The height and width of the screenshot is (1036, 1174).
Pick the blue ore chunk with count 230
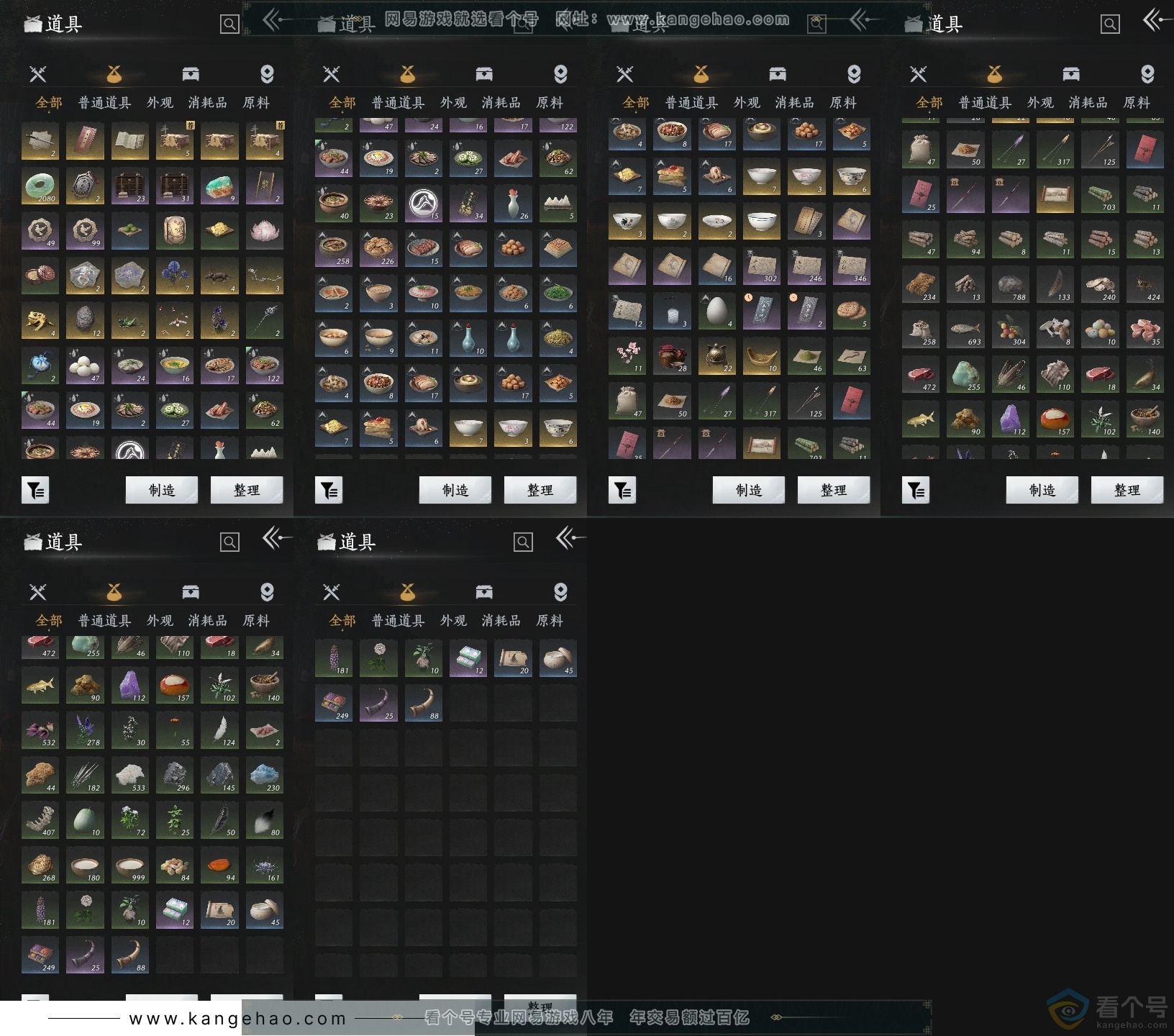click(264, 776)
